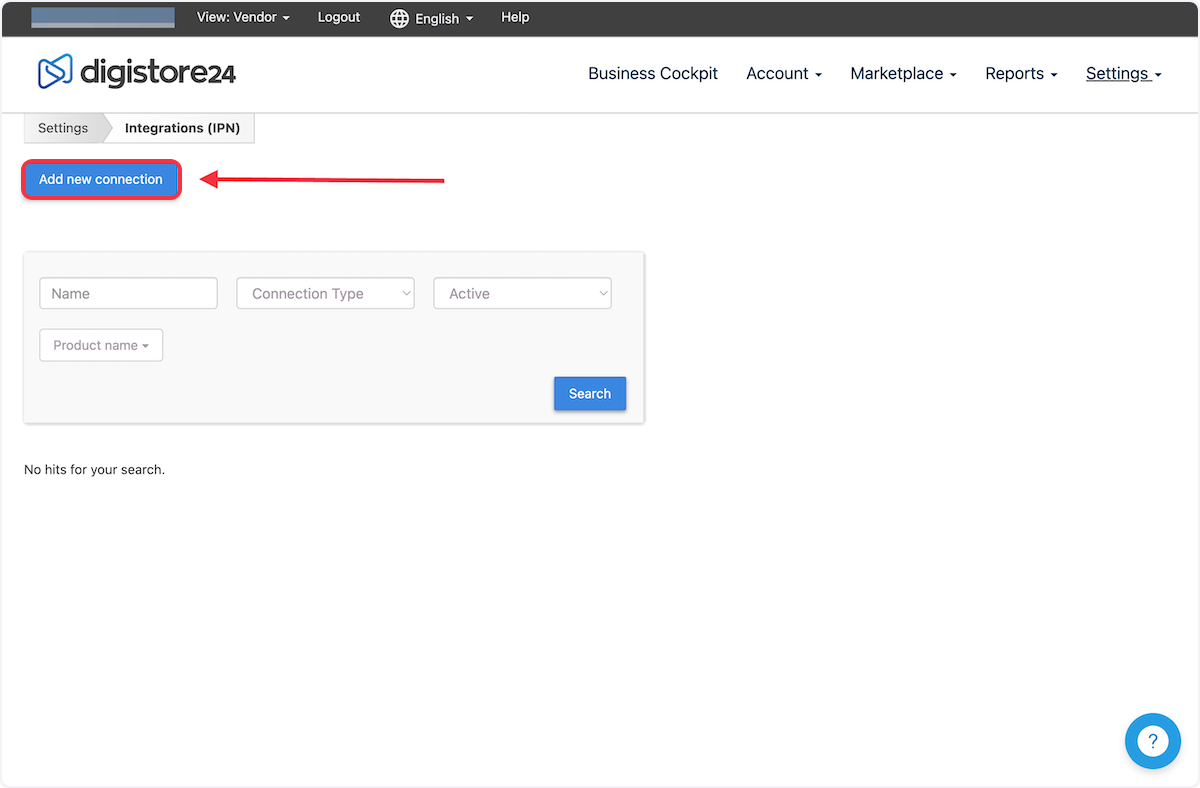Open the View: Vendor dropdown
This screenshot has width=1200, height=788.
tap(243, 17)
